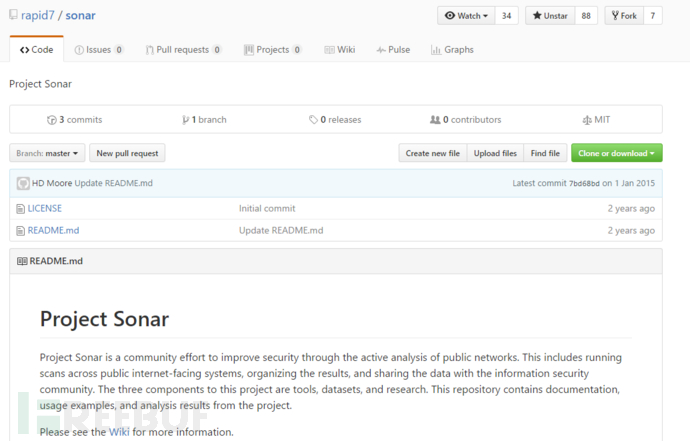Click the commits history icon

click(51, 120)
